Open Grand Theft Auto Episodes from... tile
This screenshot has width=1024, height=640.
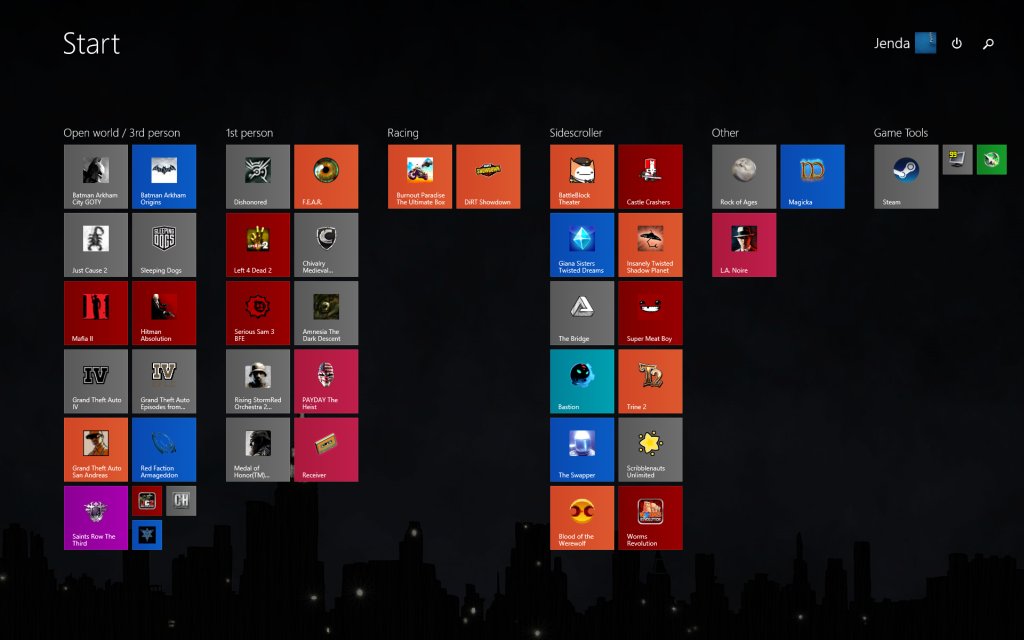pyautogui.click(x=164, y=381)
